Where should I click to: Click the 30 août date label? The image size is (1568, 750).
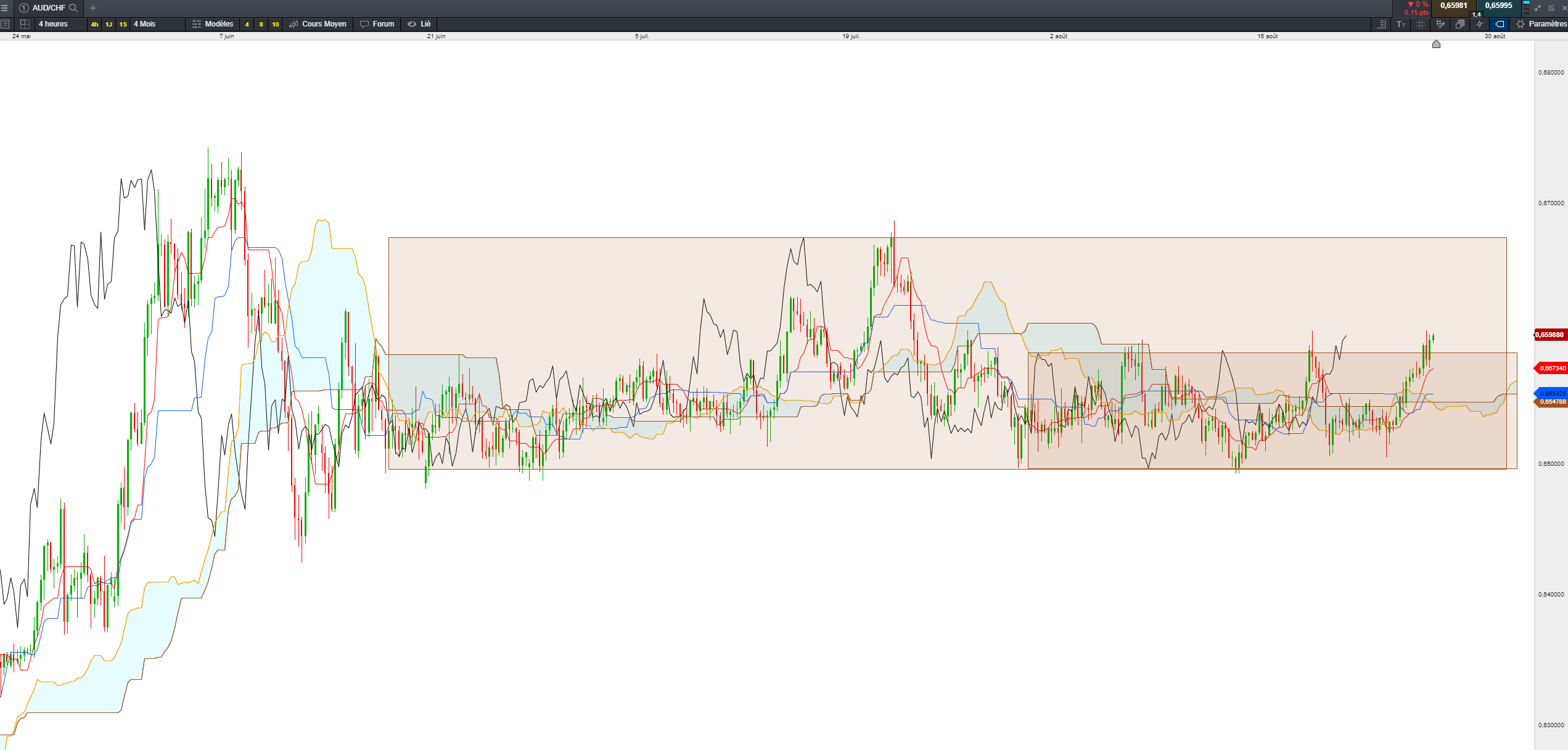tap(1495, 36)
